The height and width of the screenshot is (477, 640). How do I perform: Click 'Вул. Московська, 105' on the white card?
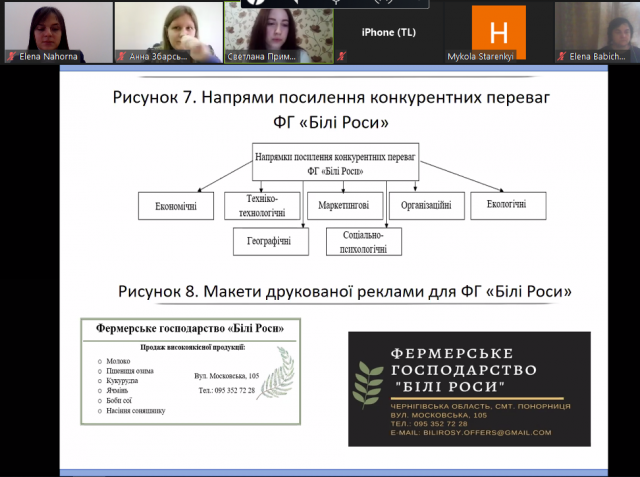click(x=227, y=376)
